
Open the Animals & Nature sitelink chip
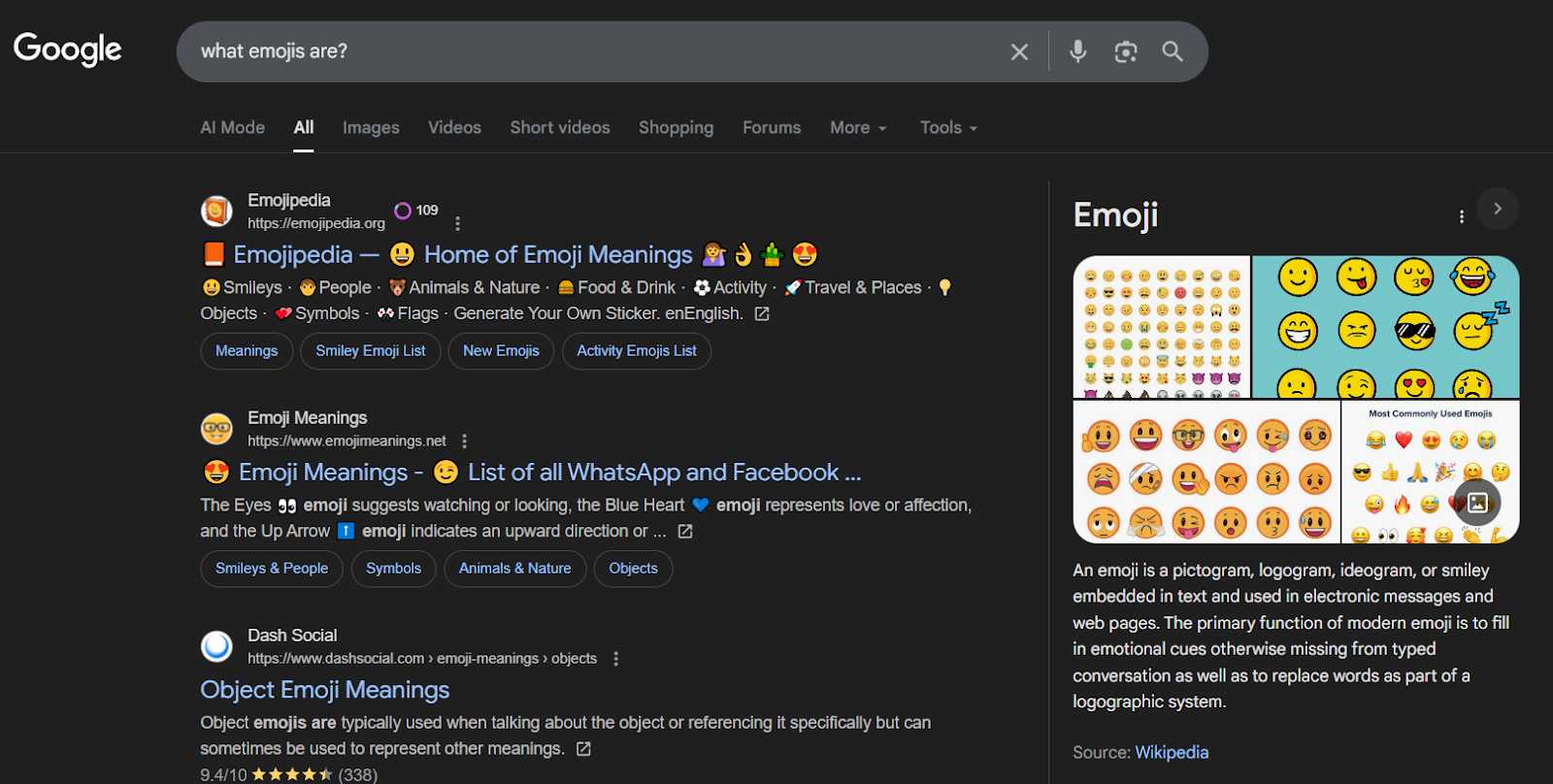tap(514, 569)
